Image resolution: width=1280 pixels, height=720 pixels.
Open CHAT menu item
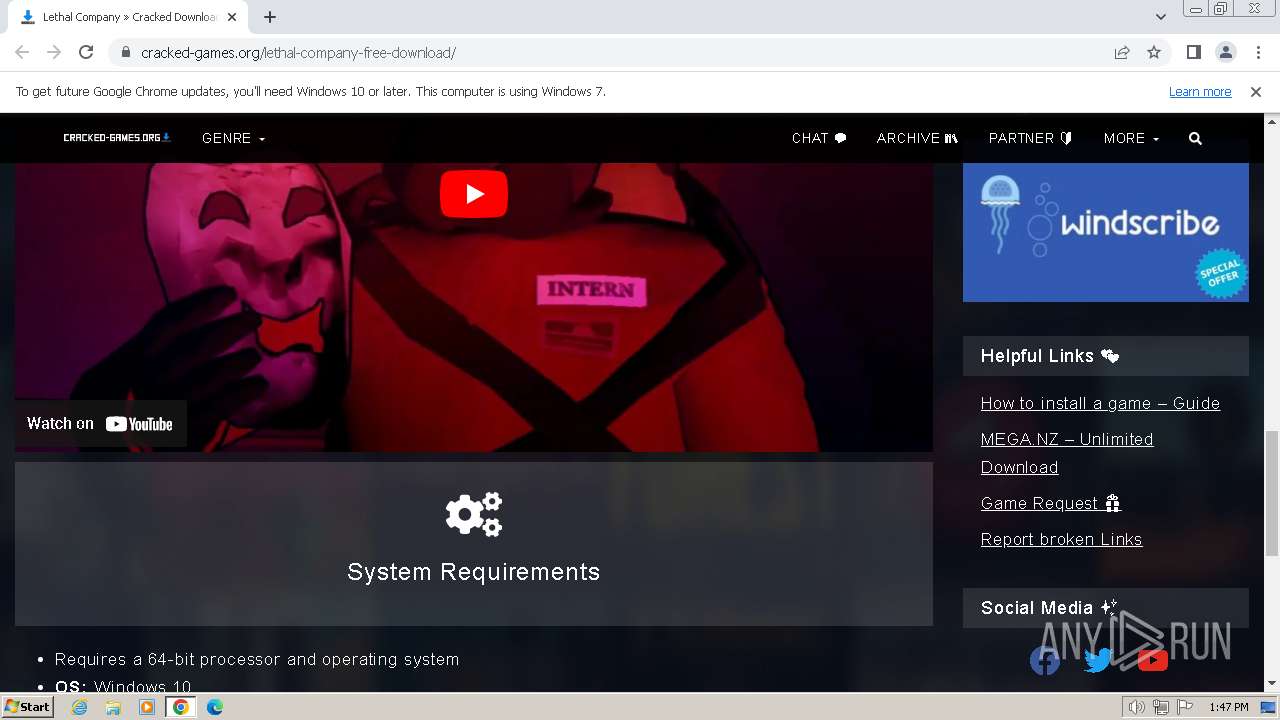(819, 139)
